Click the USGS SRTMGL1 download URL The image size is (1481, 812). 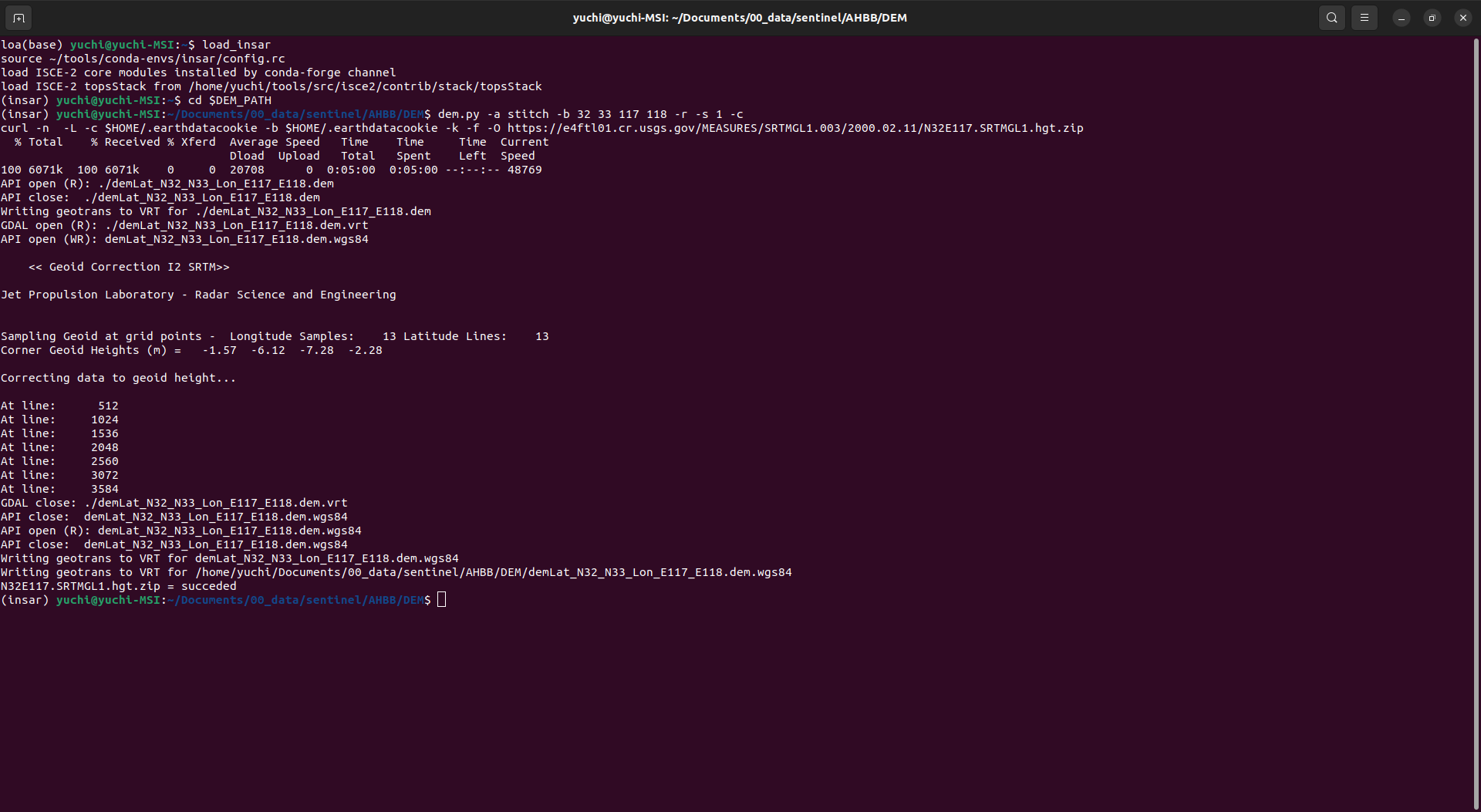coord(795,128)
